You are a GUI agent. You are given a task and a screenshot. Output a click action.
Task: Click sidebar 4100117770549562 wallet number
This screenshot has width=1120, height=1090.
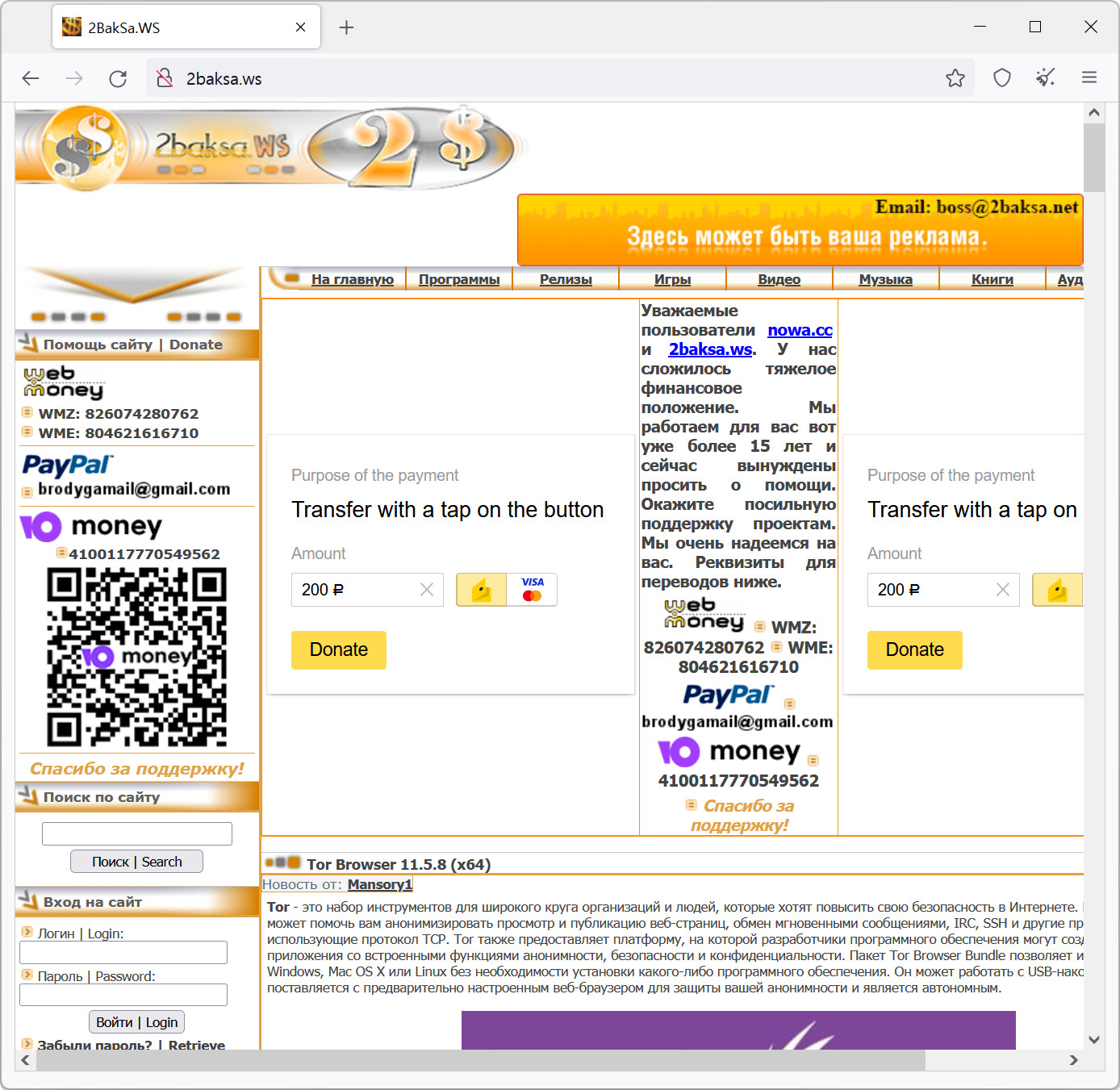click(144, 554)
